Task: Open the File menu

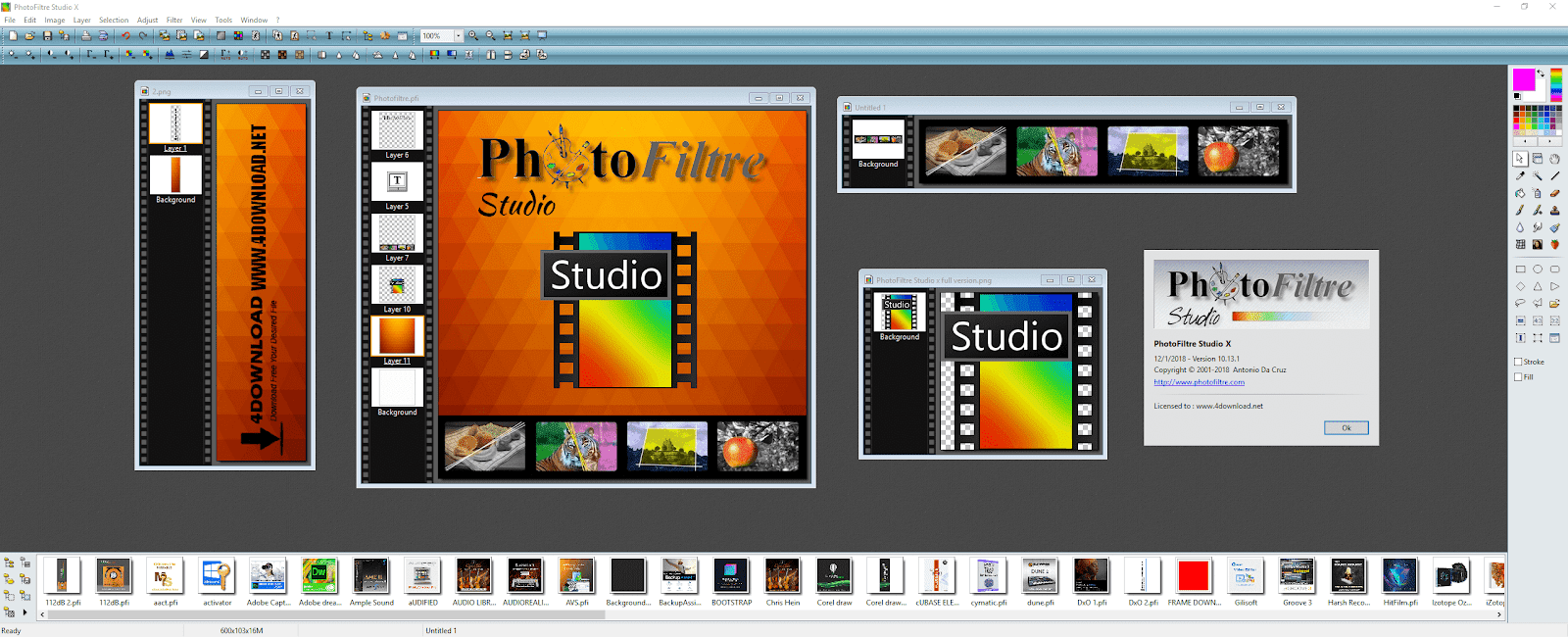Action: (x=10, y=20)
